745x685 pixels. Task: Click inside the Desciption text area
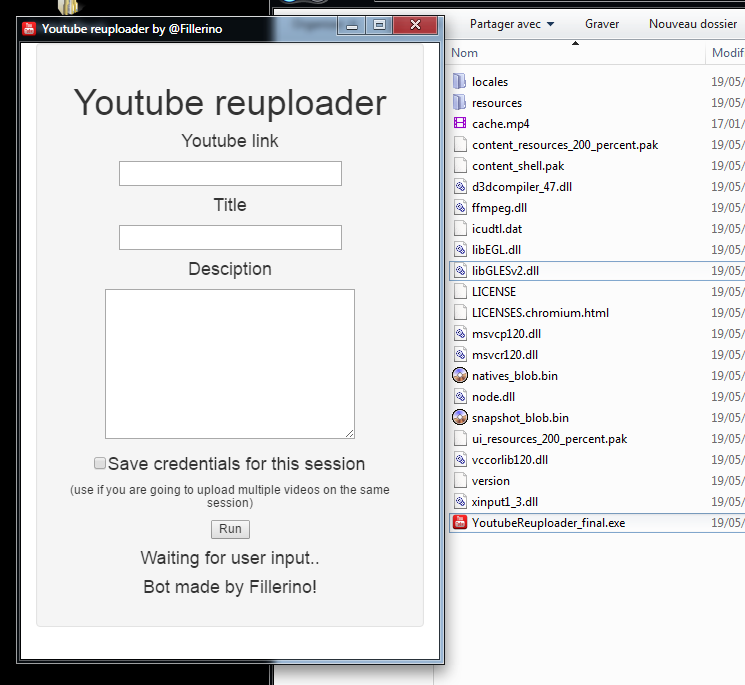point(230,364)
